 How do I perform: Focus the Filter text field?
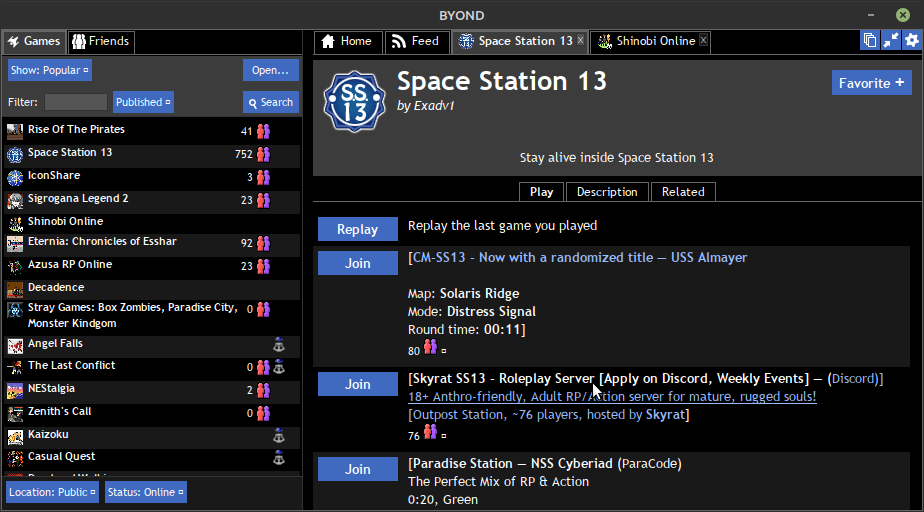click(76, 102)
